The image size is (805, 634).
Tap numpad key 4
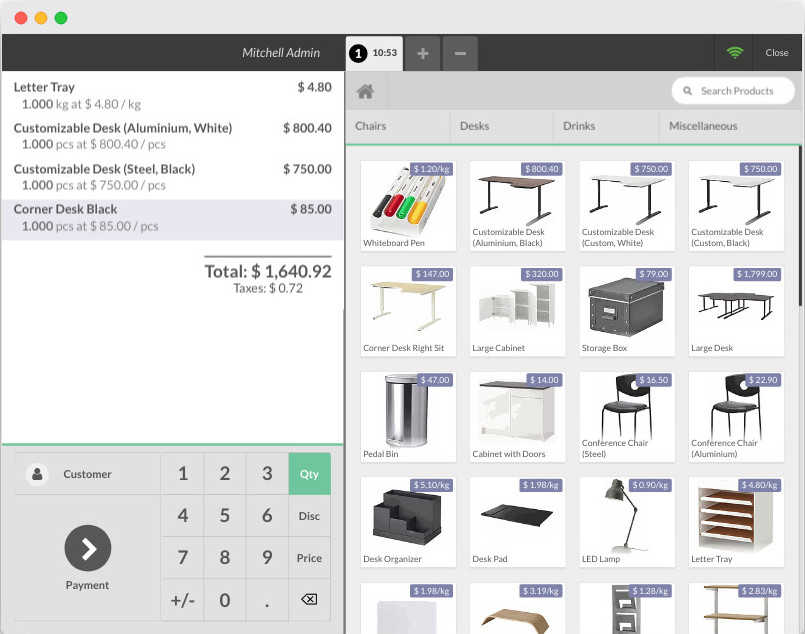tap(183, 516)
